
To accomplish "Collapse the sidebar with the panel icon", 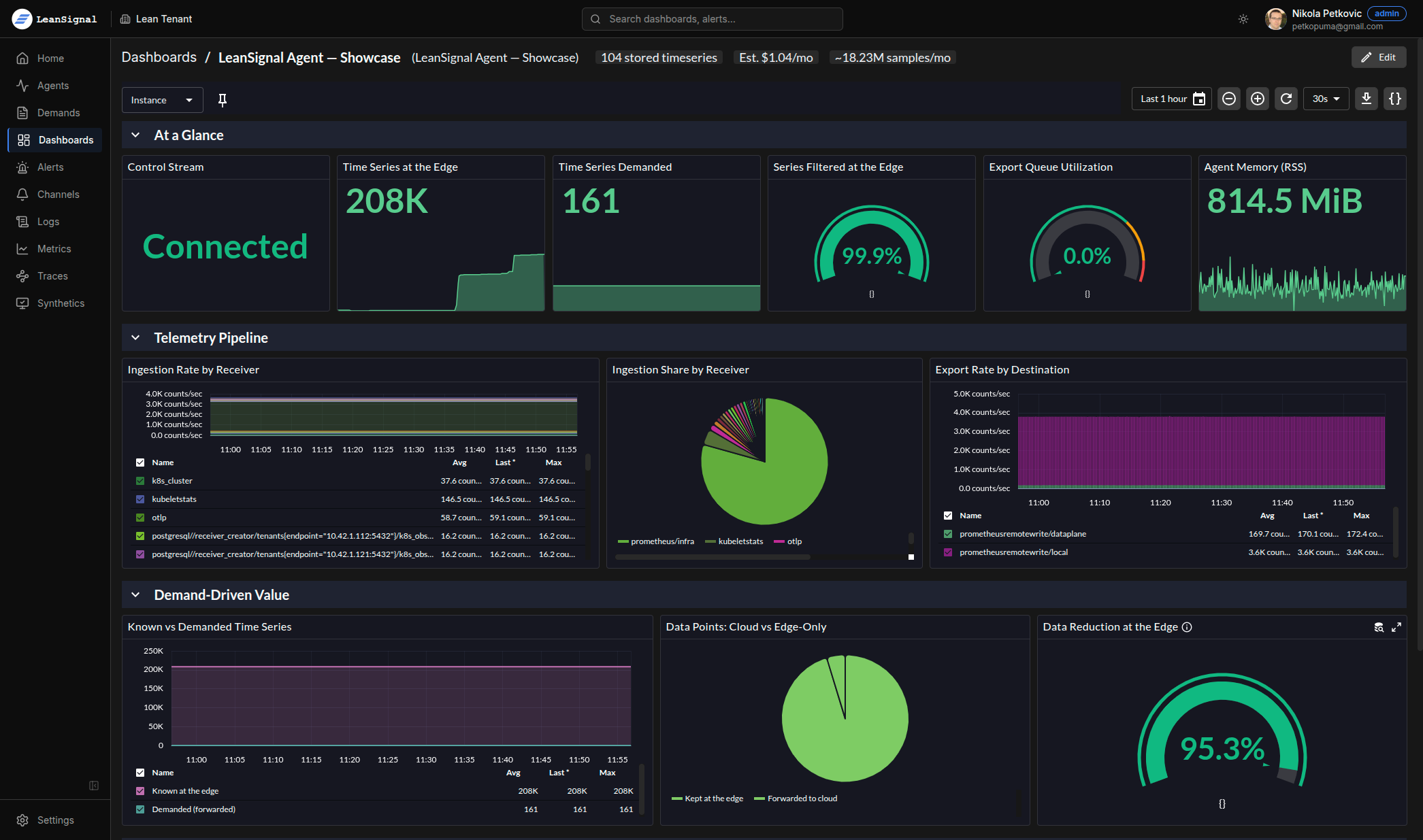I will click(94, 786).
